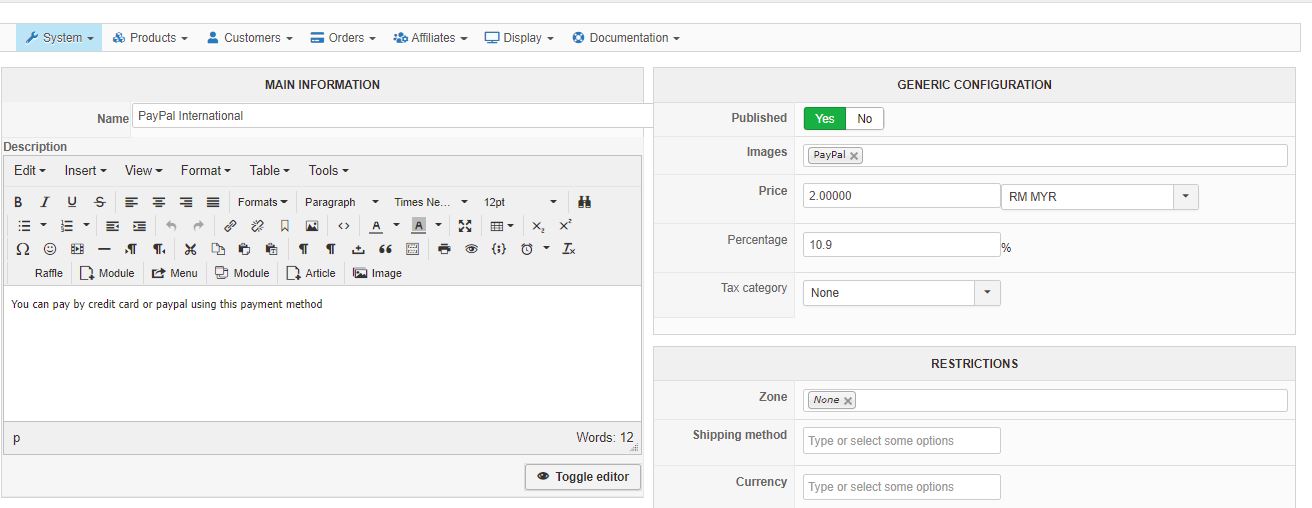Set Published to Yes
This screenshot has width=1312, height=508.
(824, 119)
